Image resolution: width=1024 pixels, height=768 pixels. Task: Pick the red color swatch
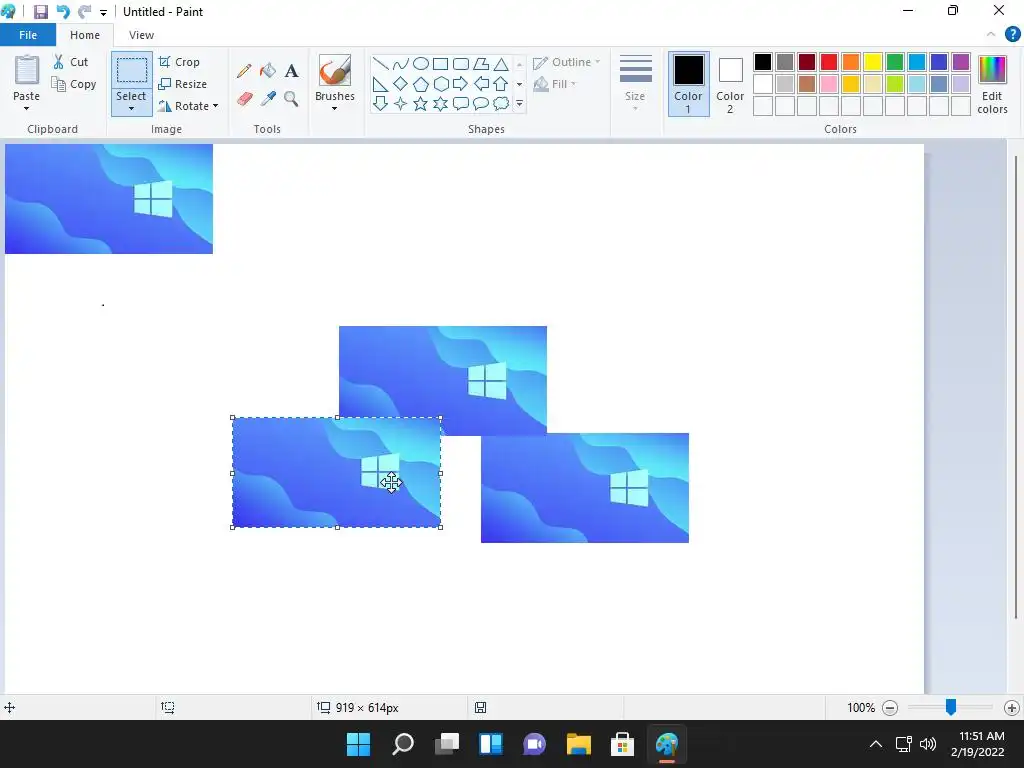click(829, 62)
